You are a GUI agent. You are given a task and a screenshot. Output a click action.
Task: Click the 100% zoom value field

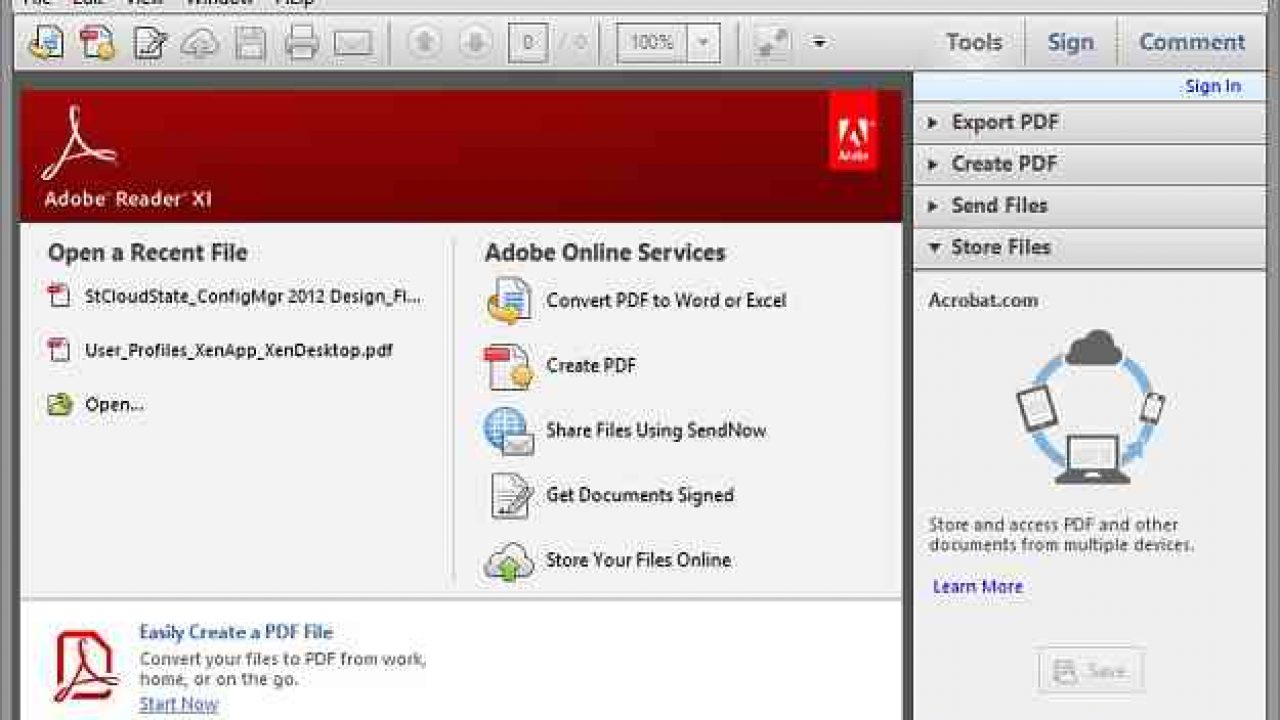(x=652, y=42)
